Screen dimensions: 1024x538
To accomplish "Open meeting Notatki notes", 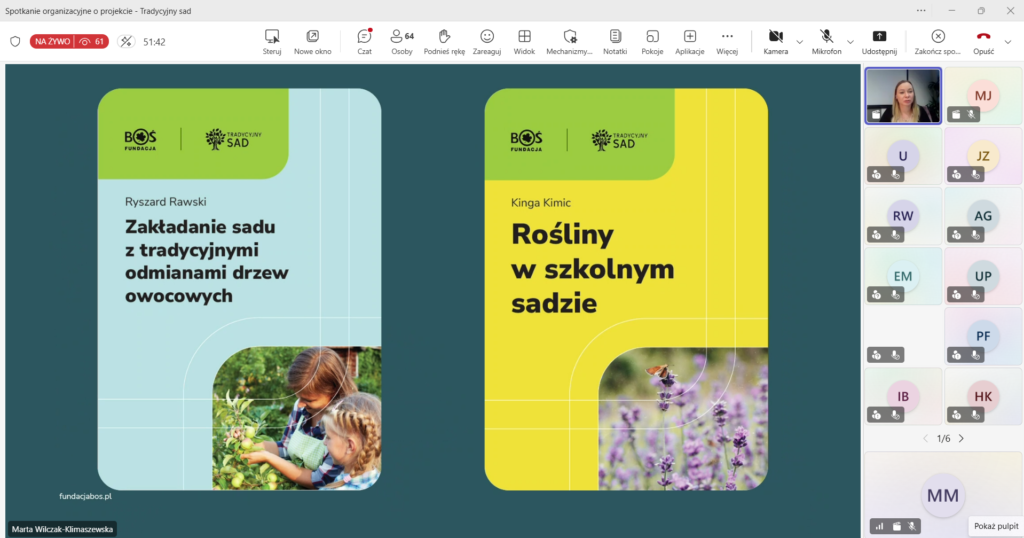I will (x=615, y=42).
